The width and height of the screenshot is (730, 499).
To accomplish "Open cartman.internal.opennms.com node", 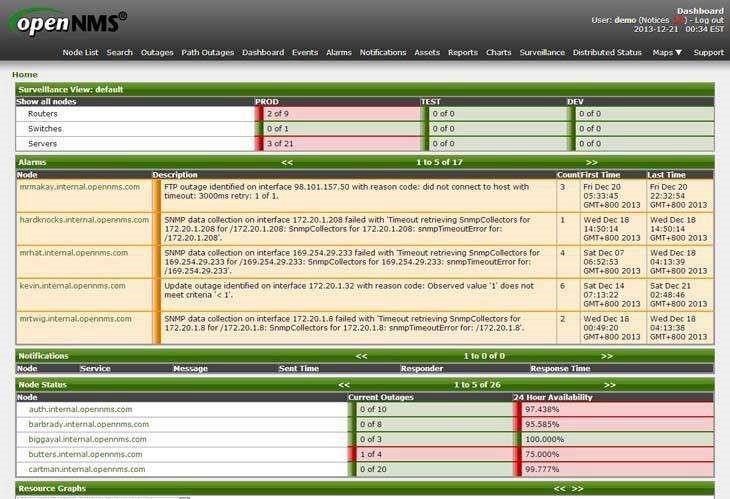I will (x=87, y=469).
